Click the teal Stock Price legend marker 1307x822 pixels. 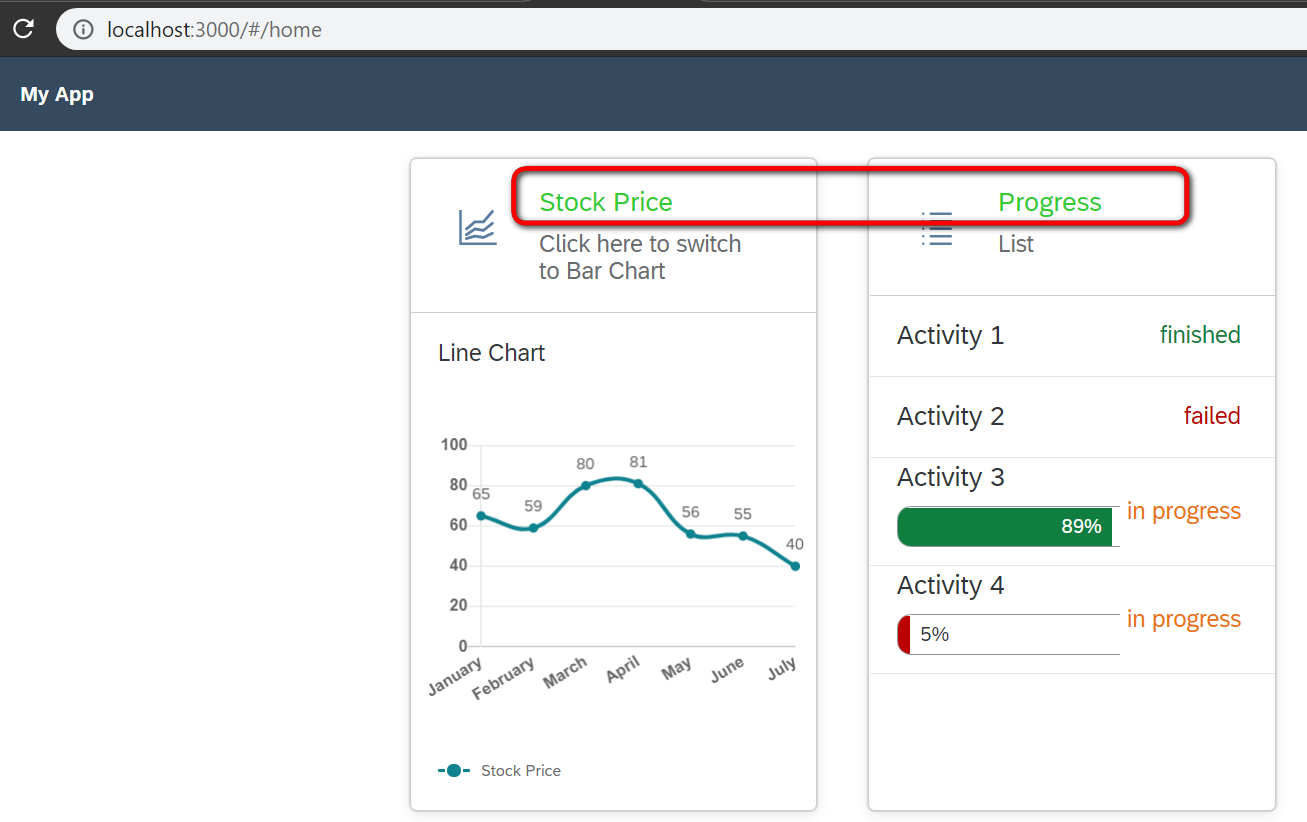coord(455,770)
